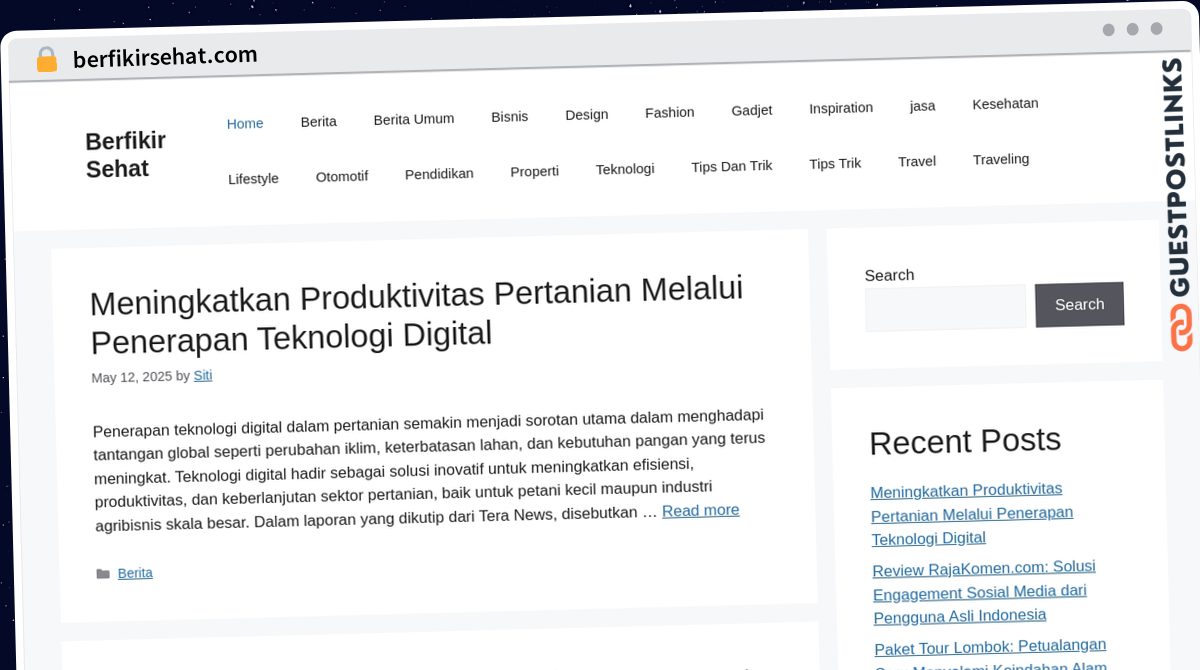Open the Paket Tour Lombok recent post
Screen dimensions: 1200x670
[x=990, y=656]
